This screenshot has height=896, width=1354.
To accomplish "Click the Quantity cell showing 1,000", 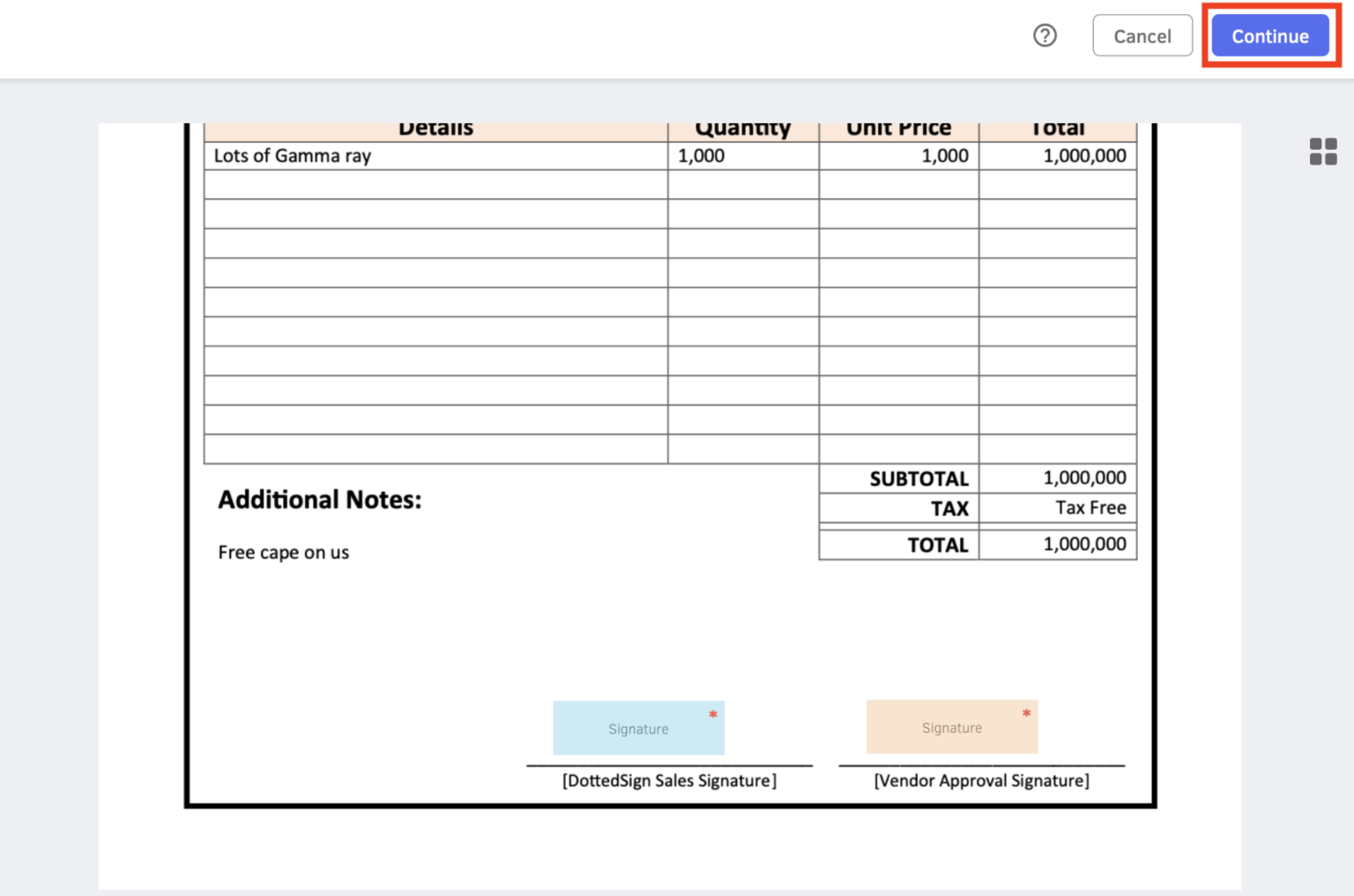I will tap(701, 156).
